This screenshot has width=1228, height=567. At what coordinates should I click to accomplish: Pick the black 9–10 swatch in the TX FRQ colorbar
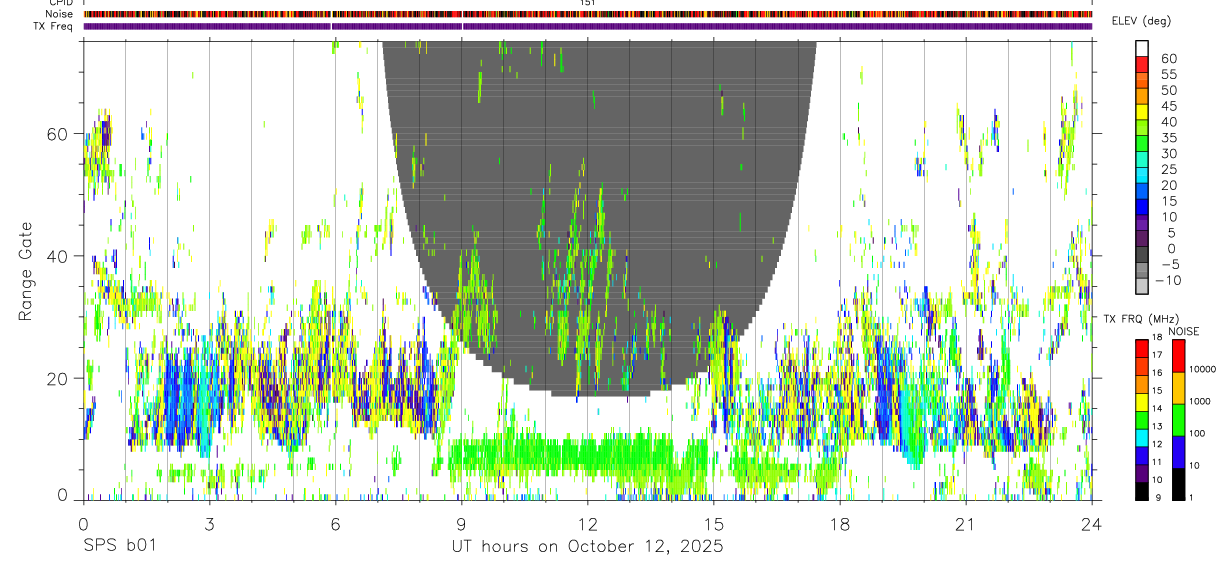pos(1142,489)
